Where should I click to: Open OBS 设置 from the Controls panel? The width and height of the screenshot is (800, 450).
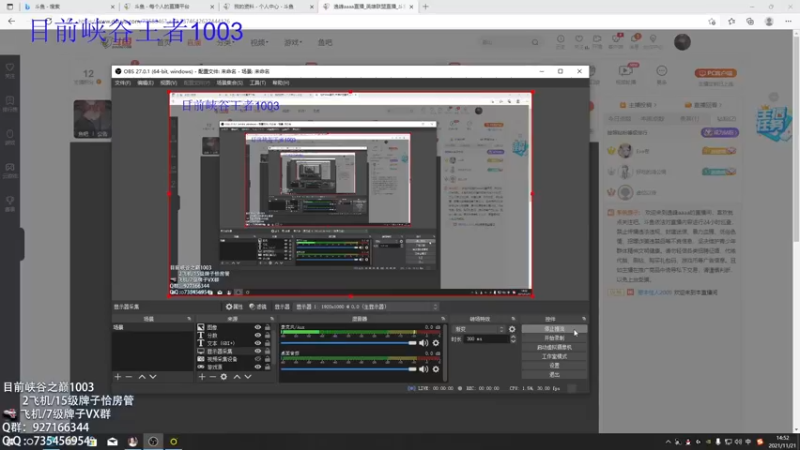pyautogui.click(x=554, y=366)
